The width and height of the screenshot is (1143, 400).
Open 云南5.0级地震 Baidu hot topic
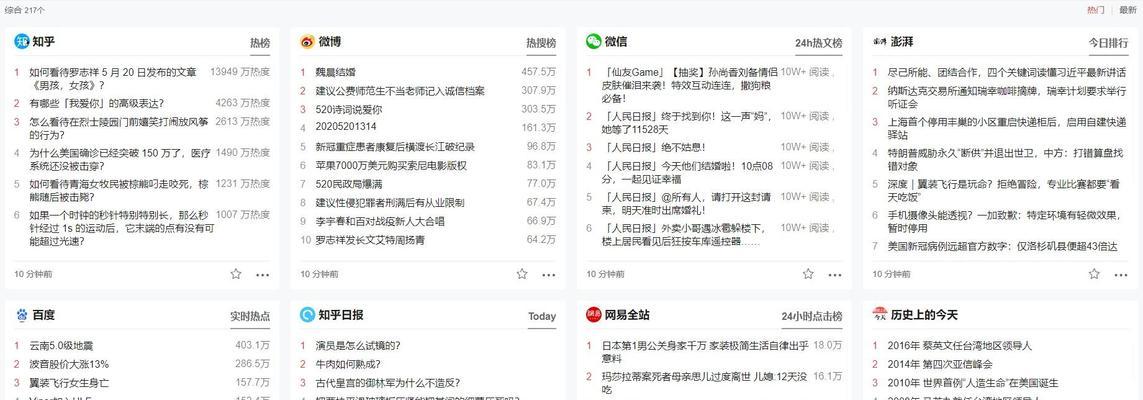pos(61,345)
